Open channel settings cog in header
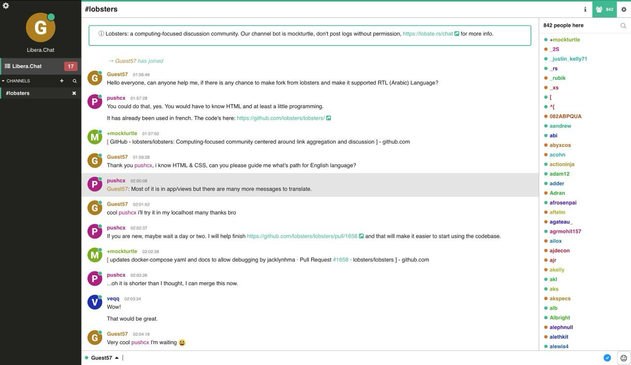Screen dimensions: 631x365 tap(624, 9)
